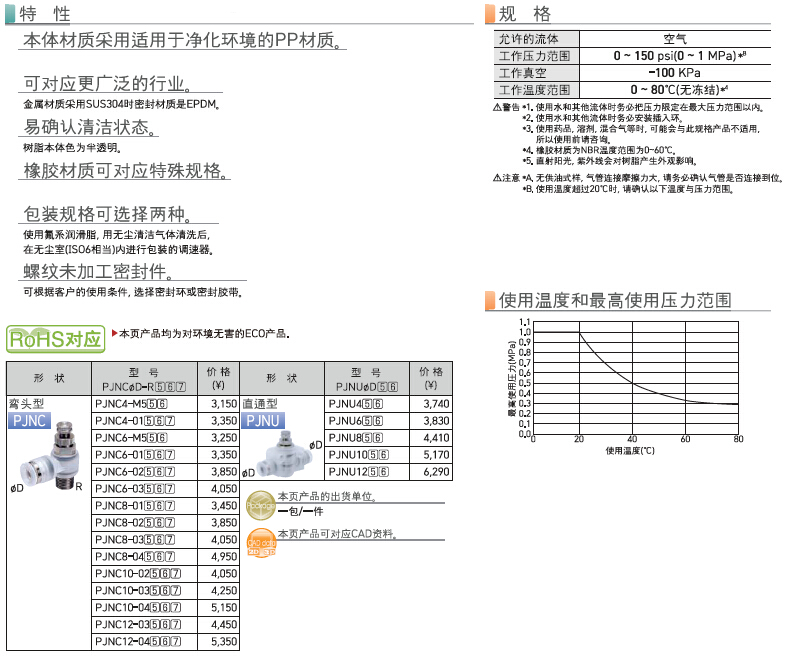Click the orange bar beside 规格 heading

pyautogui.click(x=488, y=14)
